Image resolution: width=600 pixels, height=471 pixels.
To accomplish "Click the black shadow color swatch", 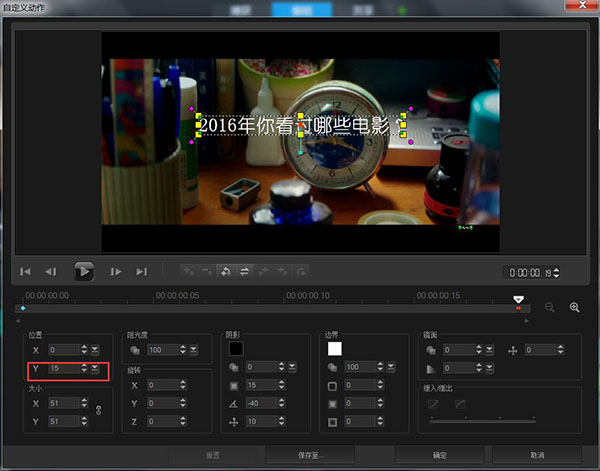I will (236, 349).
